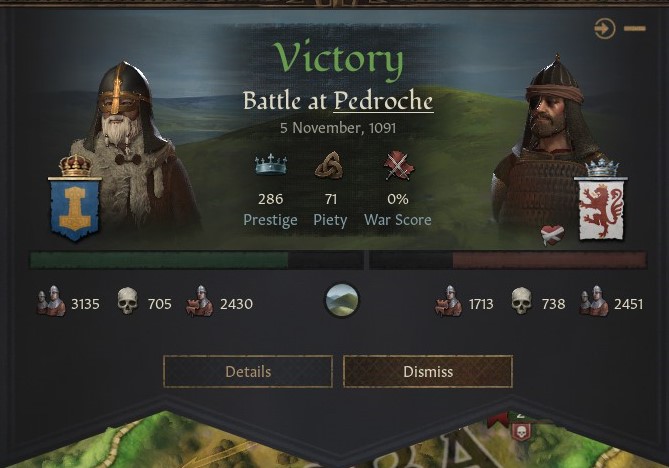The height and width of the screenshot is (468, 669).
Task: Click the wounded heart icon near enemy commander
Action: pos(552,235)
